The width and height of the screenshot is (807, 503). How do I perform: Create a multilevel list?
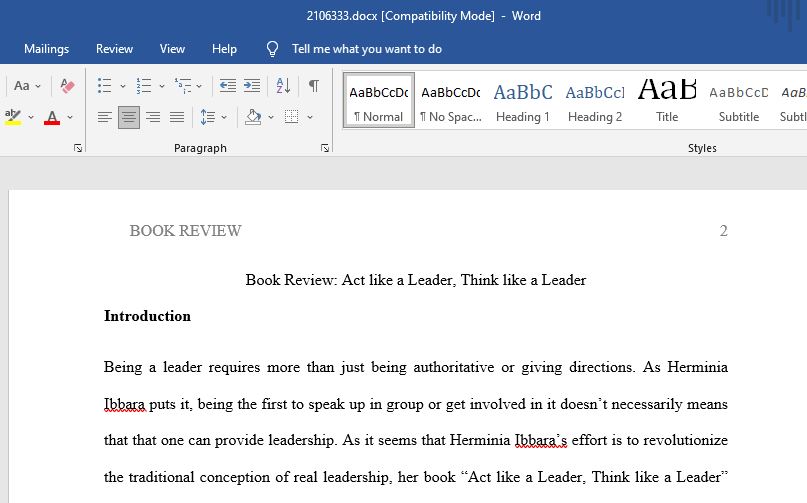click(183, 85)
